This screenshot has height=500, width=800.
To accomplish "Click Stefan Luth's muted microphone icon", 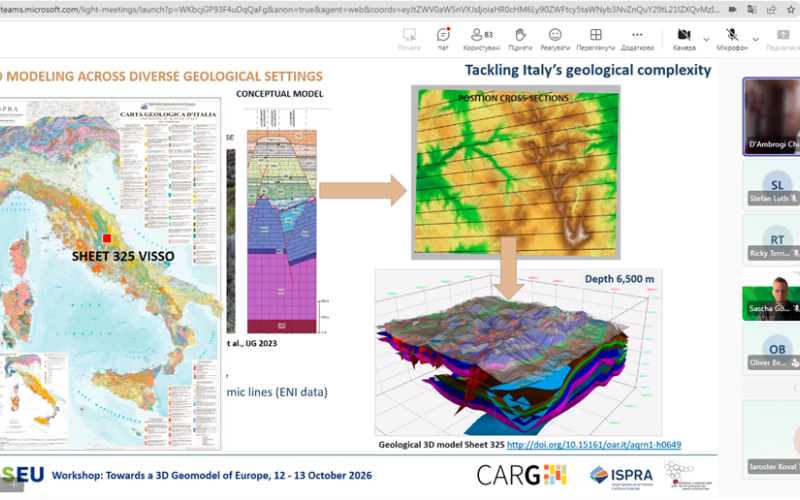I will (794, 198).
